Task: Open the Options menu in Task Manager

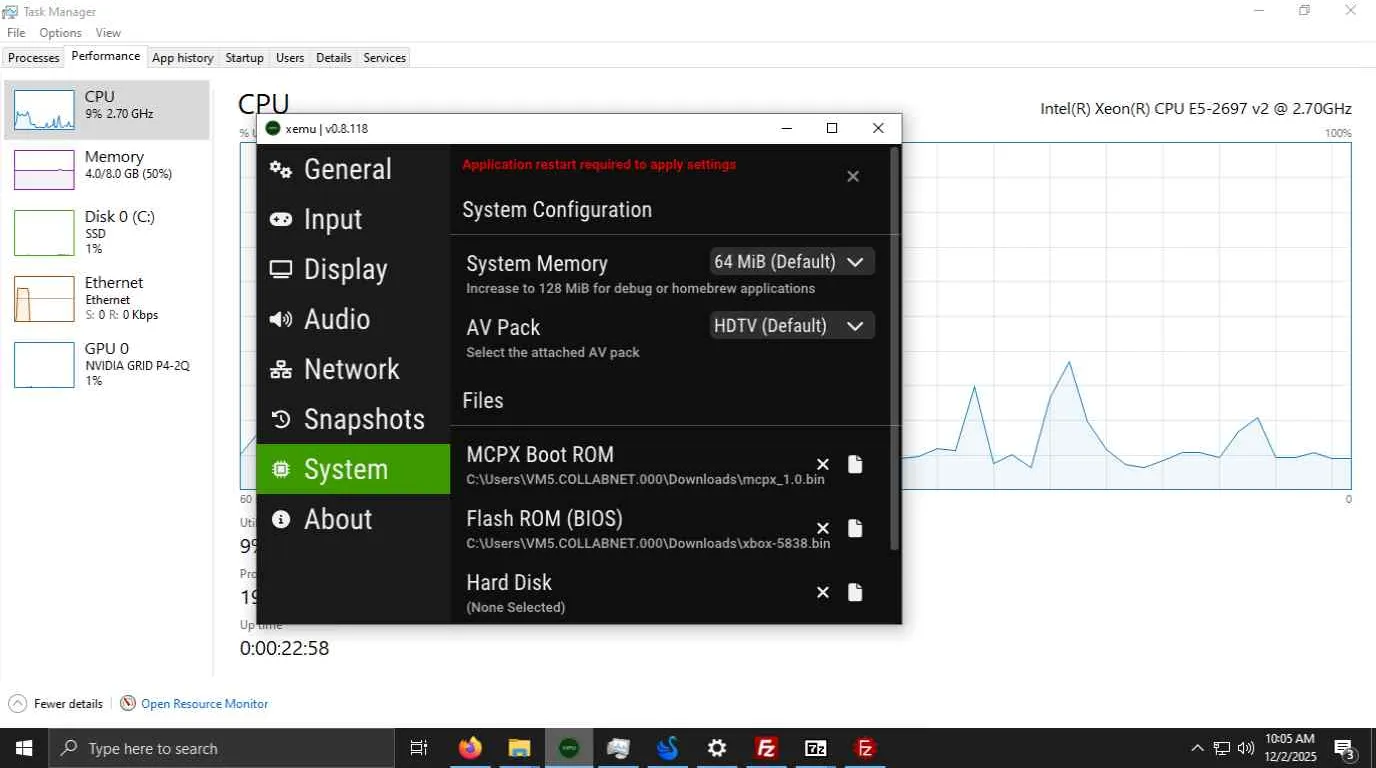Action: pyautogui.click(x=60, y=33)
